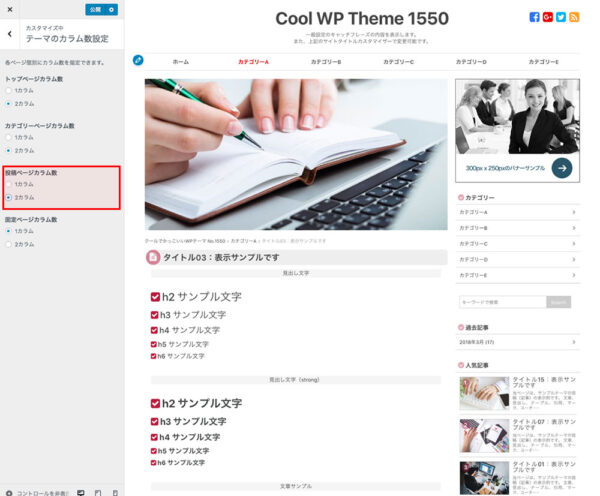Open the RSS feed icon
The width and height of the screenshot is (600, 496).
[574, 17]
